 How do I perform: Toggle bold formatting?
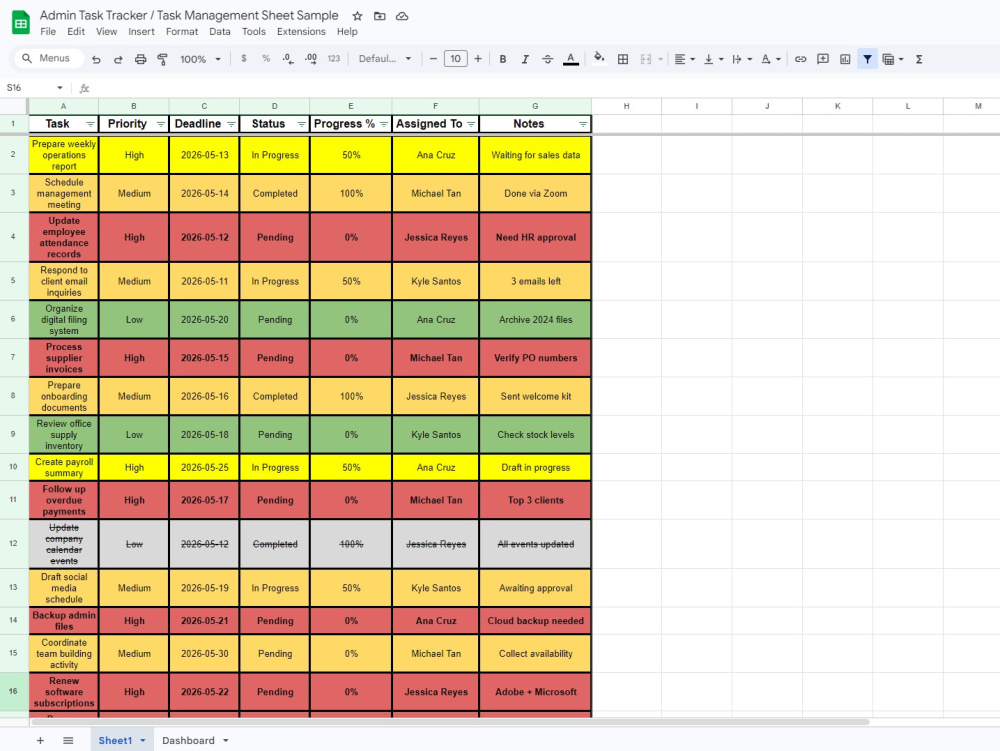[x=503, y=59]
